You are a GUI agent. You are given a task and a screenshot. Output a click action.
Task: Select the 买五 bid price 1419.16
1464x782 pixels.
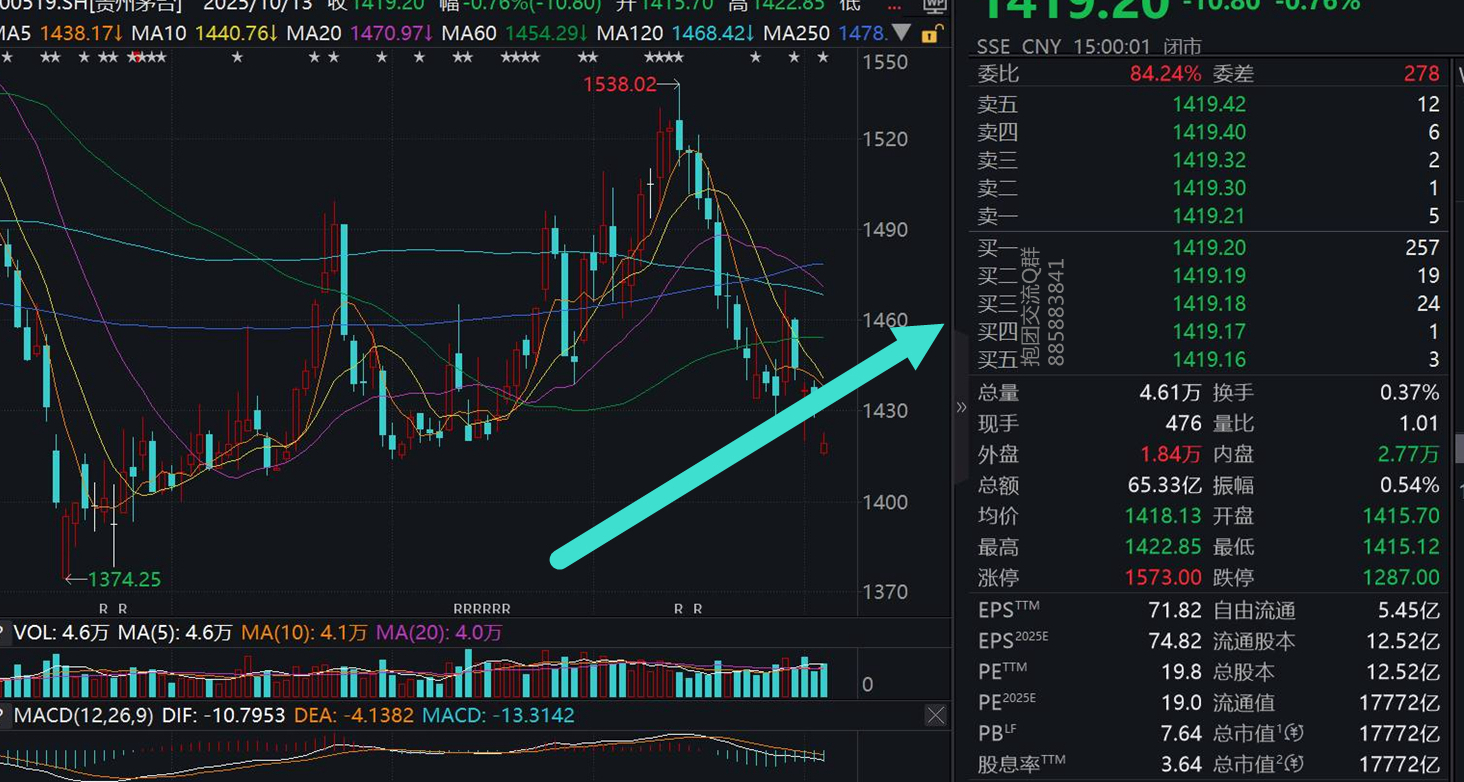pos(1209,359)
